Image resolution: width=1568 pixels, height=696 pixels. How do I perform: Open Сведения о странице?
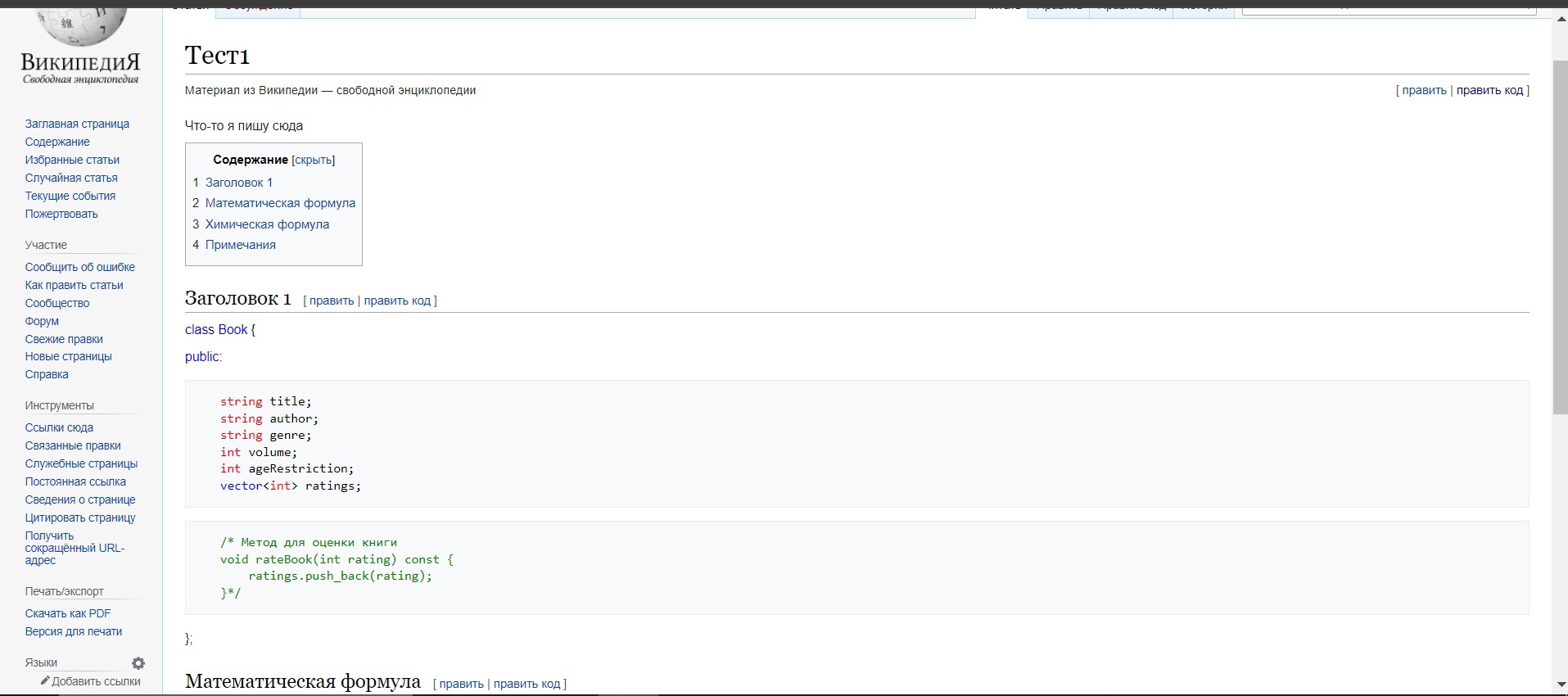[80, 499]
